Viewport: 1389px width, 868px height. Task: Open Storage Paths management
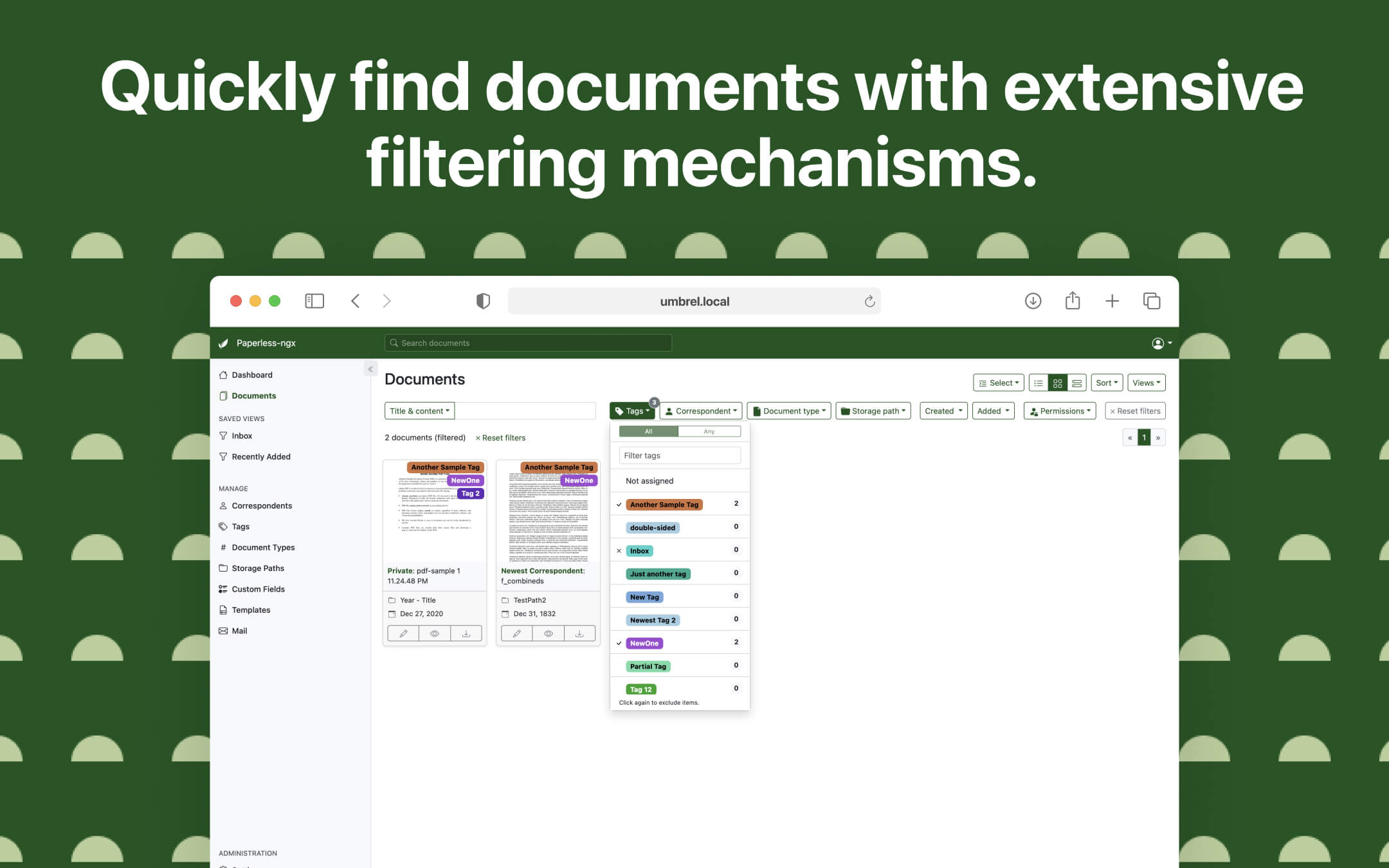(257, 568)
